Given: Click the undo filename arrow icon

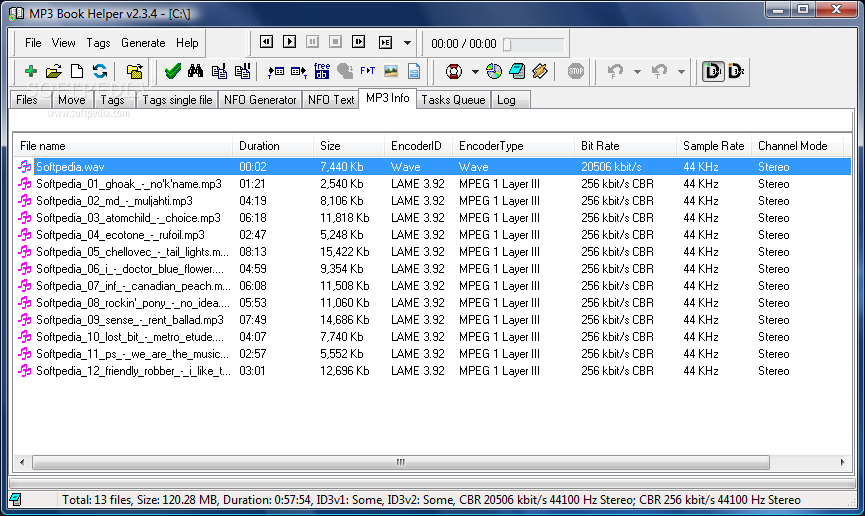Looking at the screenshot, I should tap(615, 71).
